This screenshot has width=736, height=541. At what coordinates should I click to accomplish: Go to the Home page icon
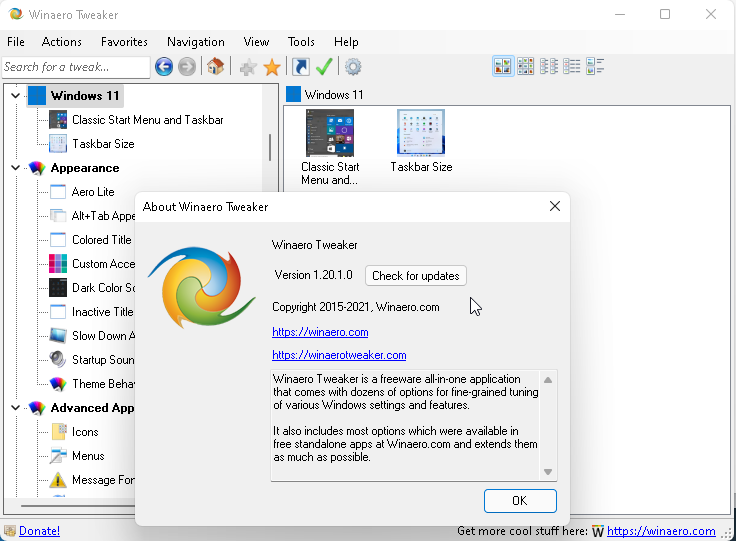(215, 66)
